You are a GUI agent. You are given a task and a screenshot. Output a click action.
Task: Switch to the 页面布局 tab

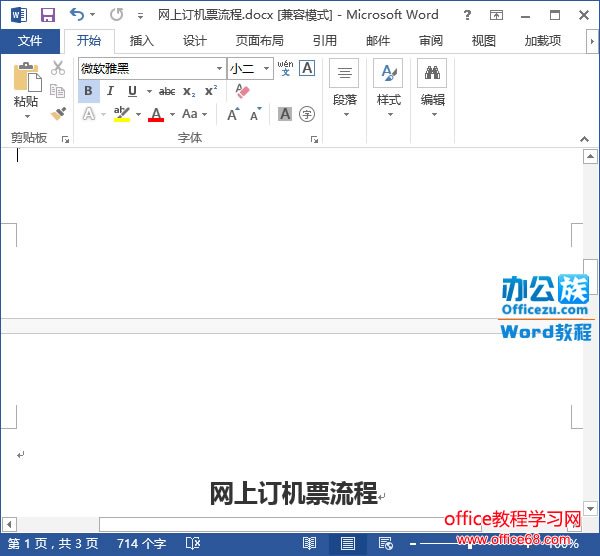tap(259, 41)
